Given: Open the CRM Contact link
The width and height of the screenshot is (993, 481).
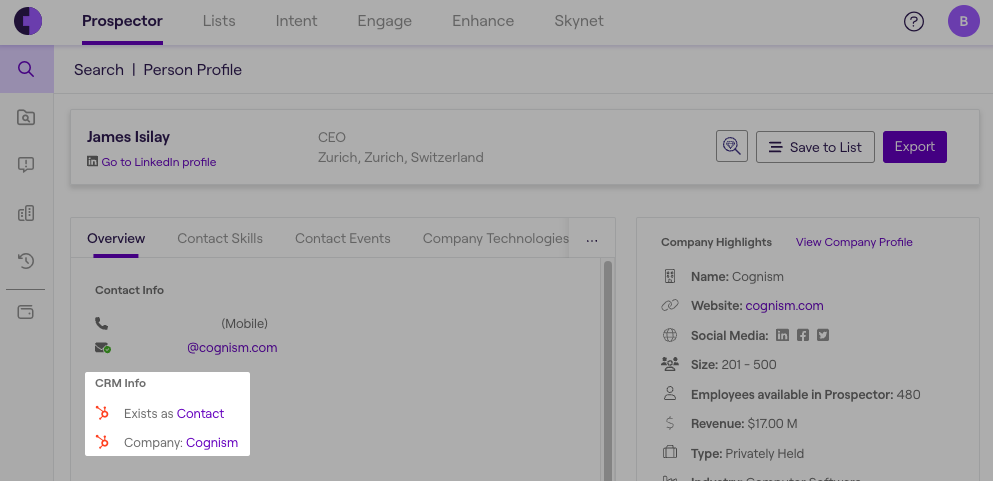Looking at the screenshot, I should click(x=200, y=413).
